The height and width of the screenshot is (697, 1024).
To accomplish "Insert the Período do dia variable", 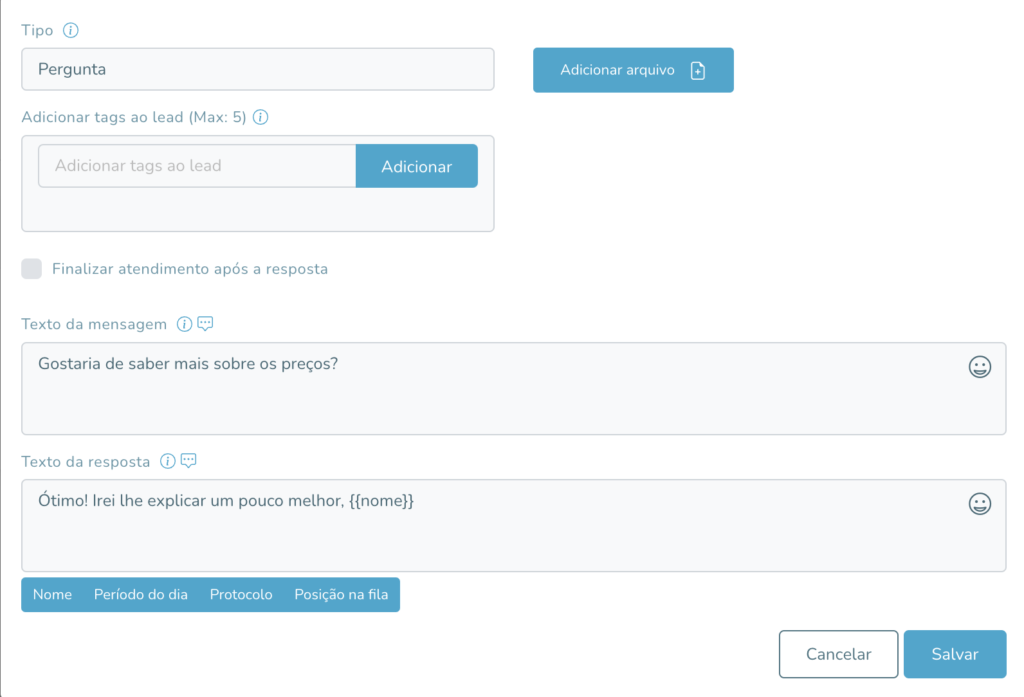I will pyautogui.click(x=141, y=594).
